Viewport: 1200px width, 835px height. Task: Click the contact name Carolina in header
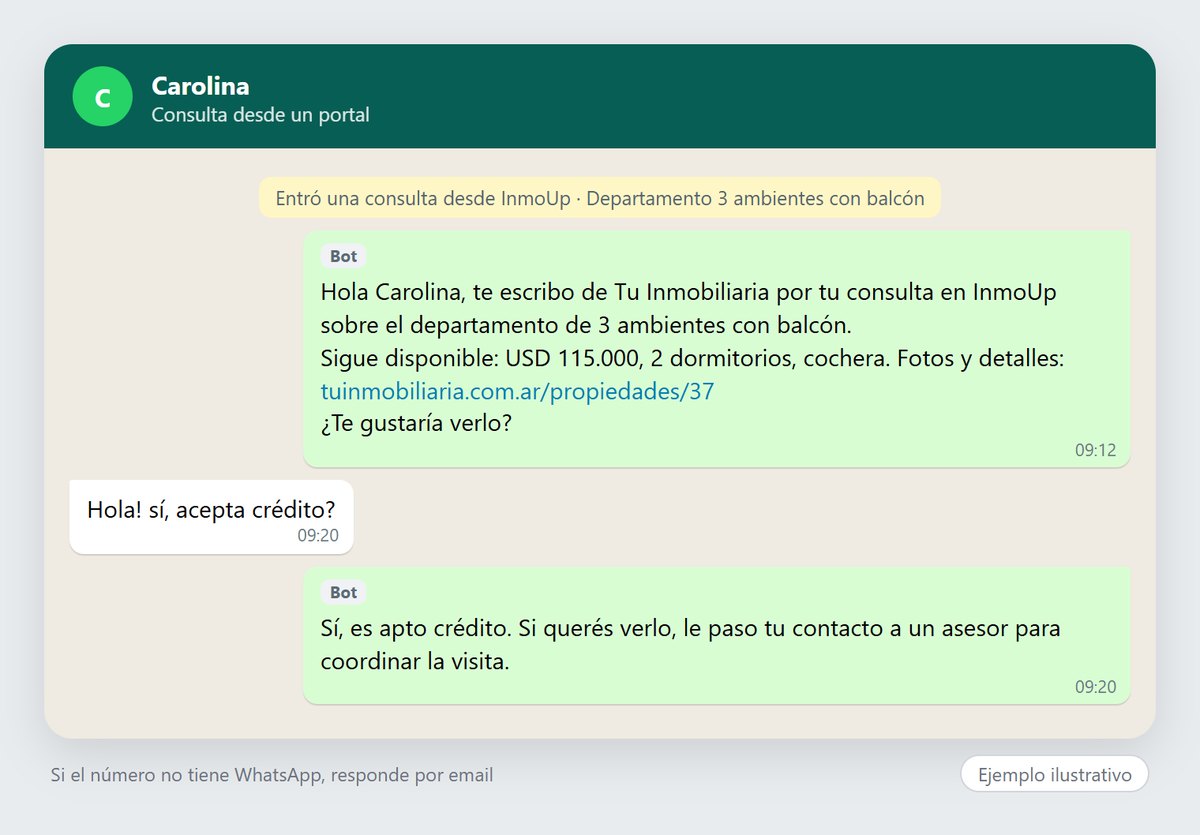pyautogui.click(x=200, y=86)
